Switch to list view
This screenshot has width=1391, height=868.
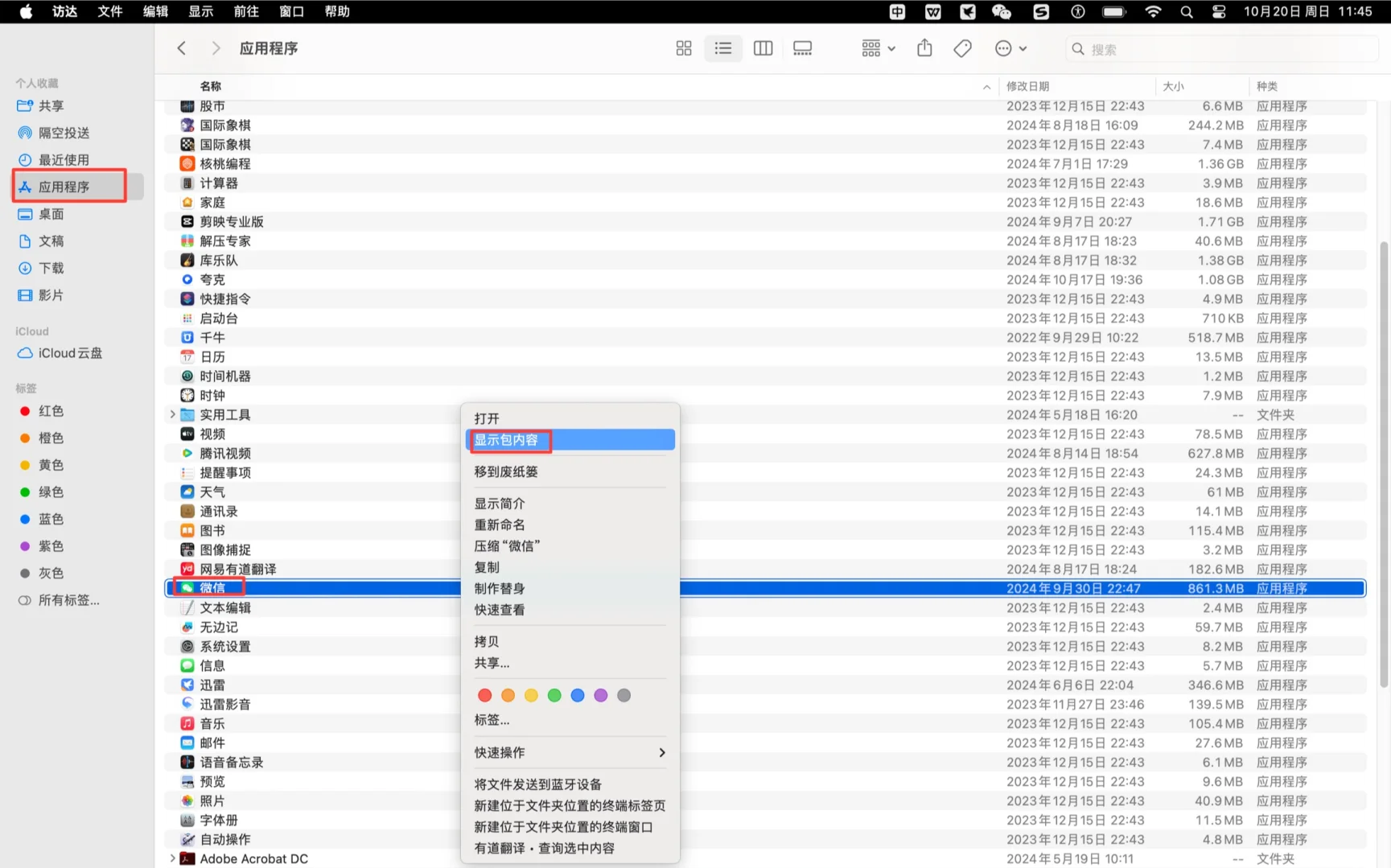[723, 48]
